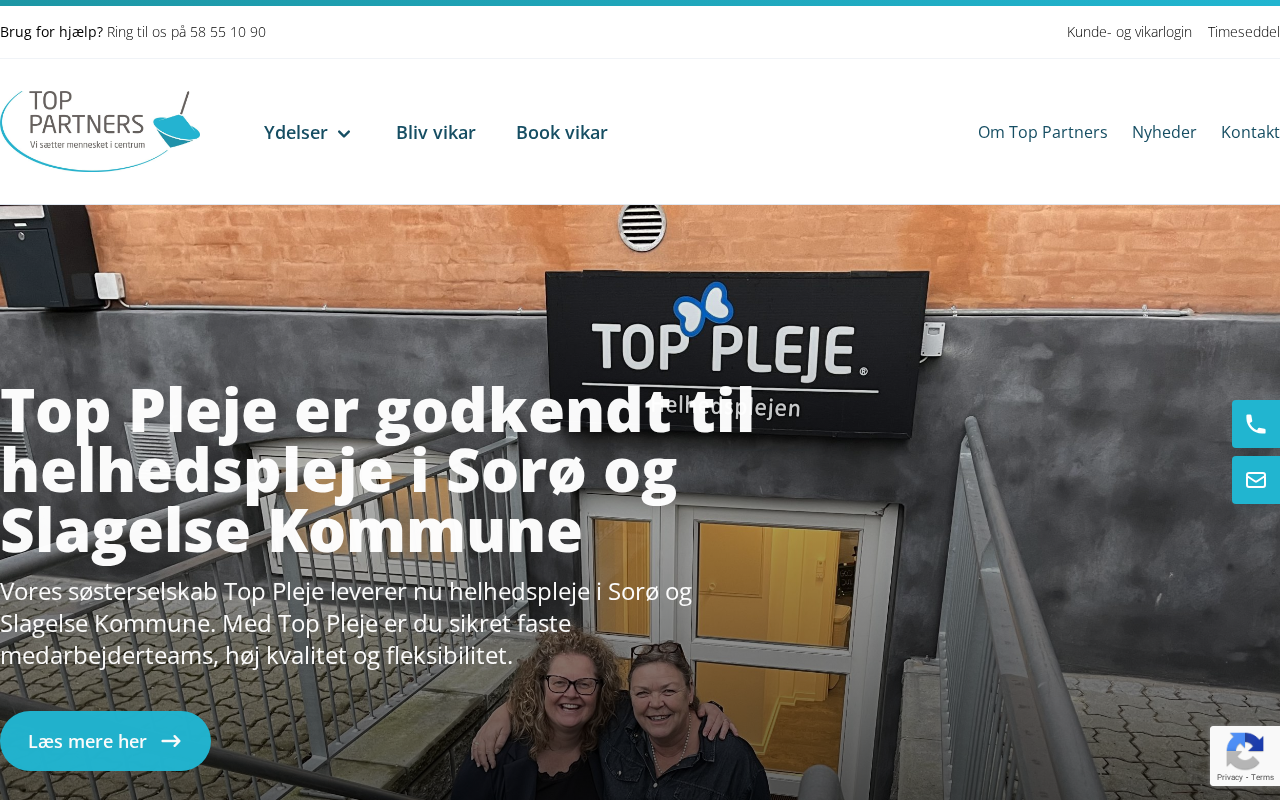Open Om Top Partners page
Viewport: 1280px width, 800px height.
click(x=1043, y=132)
